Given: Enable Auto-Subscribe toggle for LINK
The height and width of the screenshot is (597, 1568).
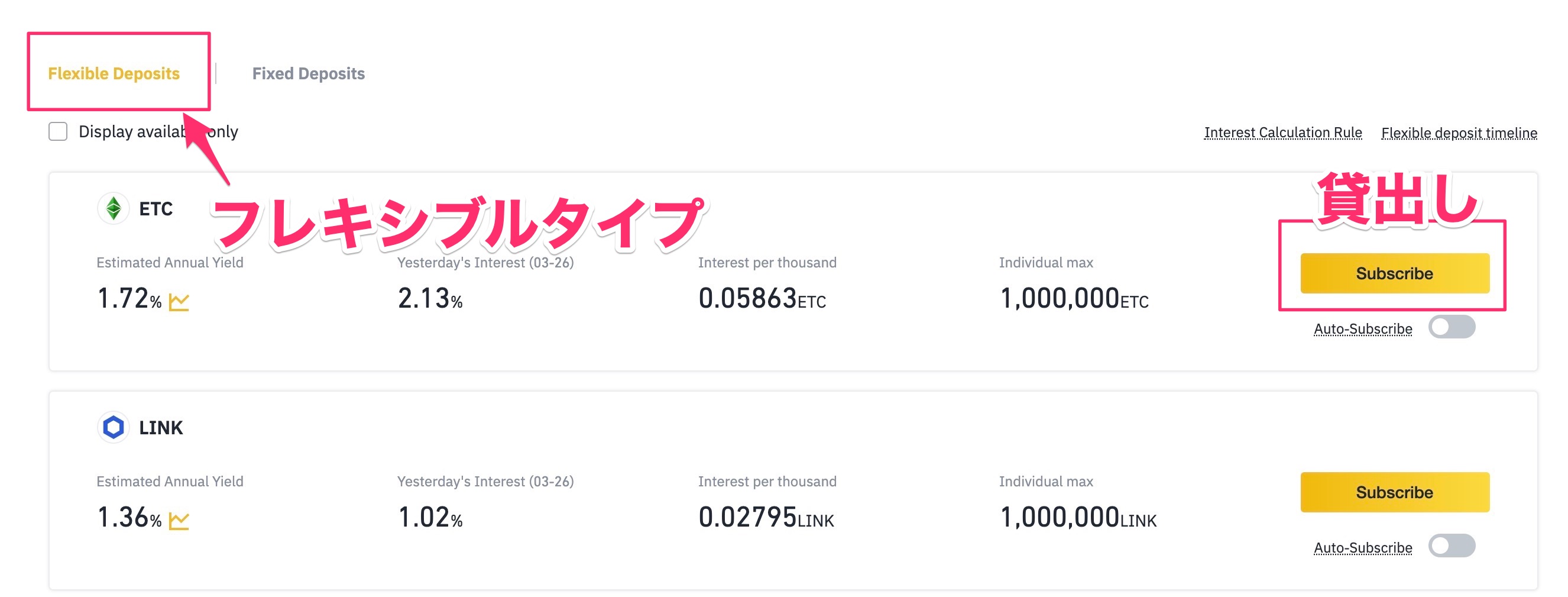Looking at the screenshot, I should 1451,546.
